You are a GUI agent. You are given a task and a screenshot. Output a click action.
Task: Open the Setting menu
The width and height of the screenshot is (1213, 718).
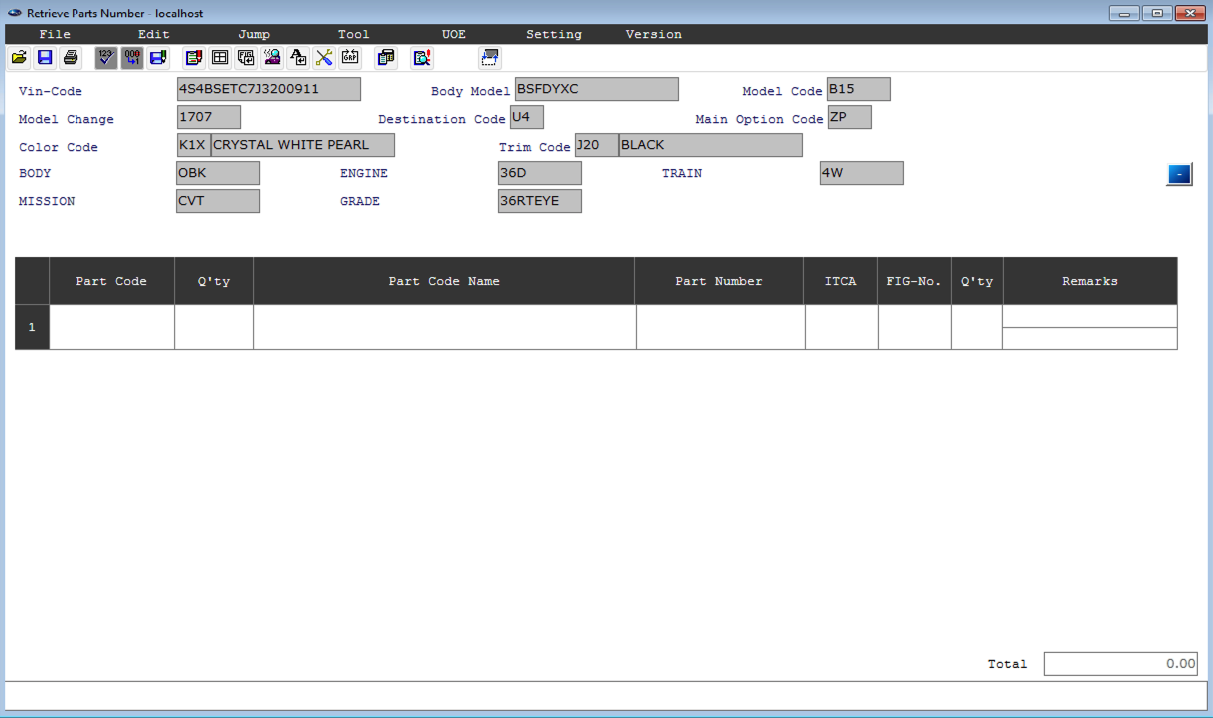553,34
